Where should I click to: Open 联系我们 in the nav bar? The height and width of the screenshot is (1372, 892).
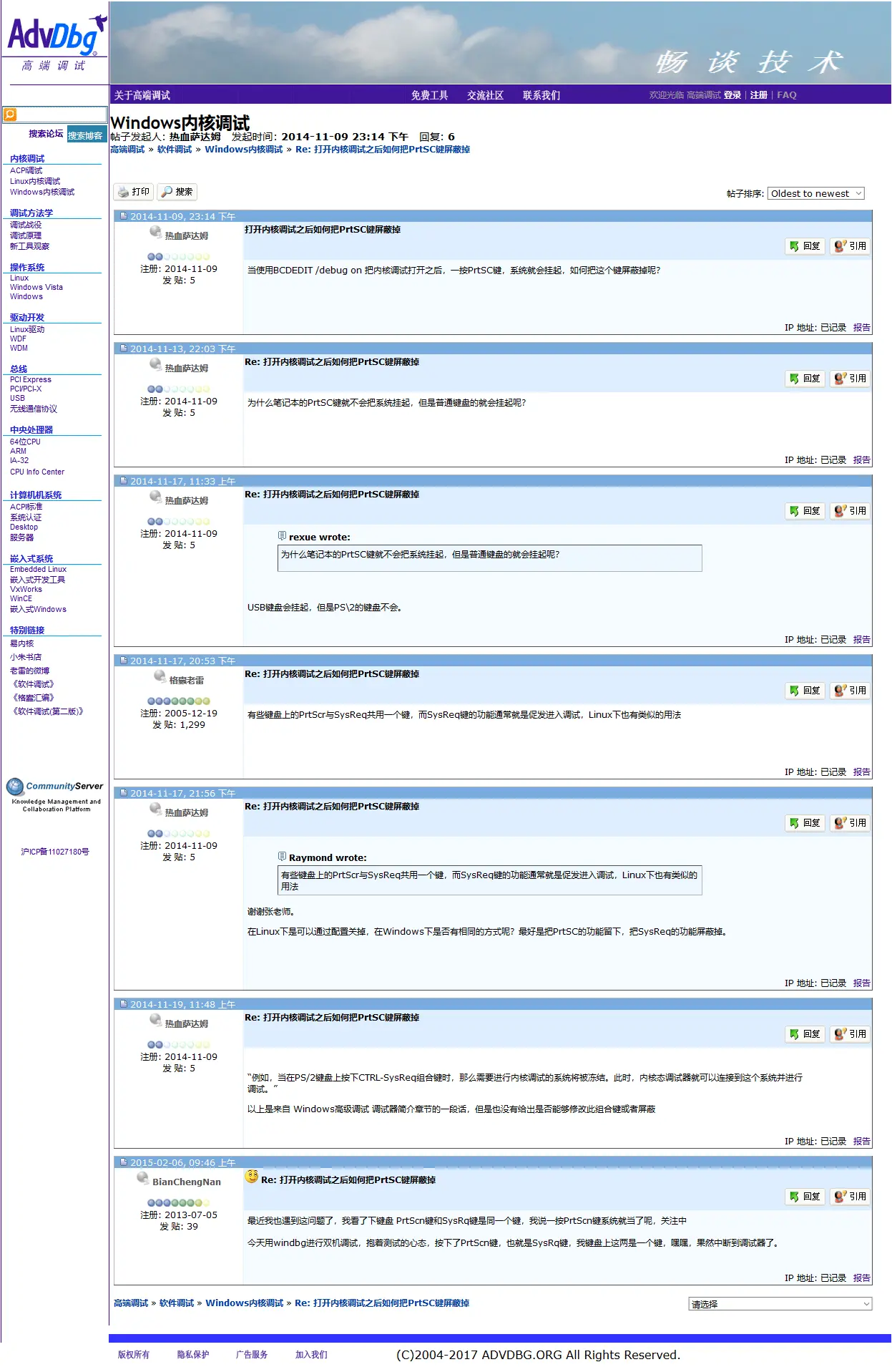[541, 95]
